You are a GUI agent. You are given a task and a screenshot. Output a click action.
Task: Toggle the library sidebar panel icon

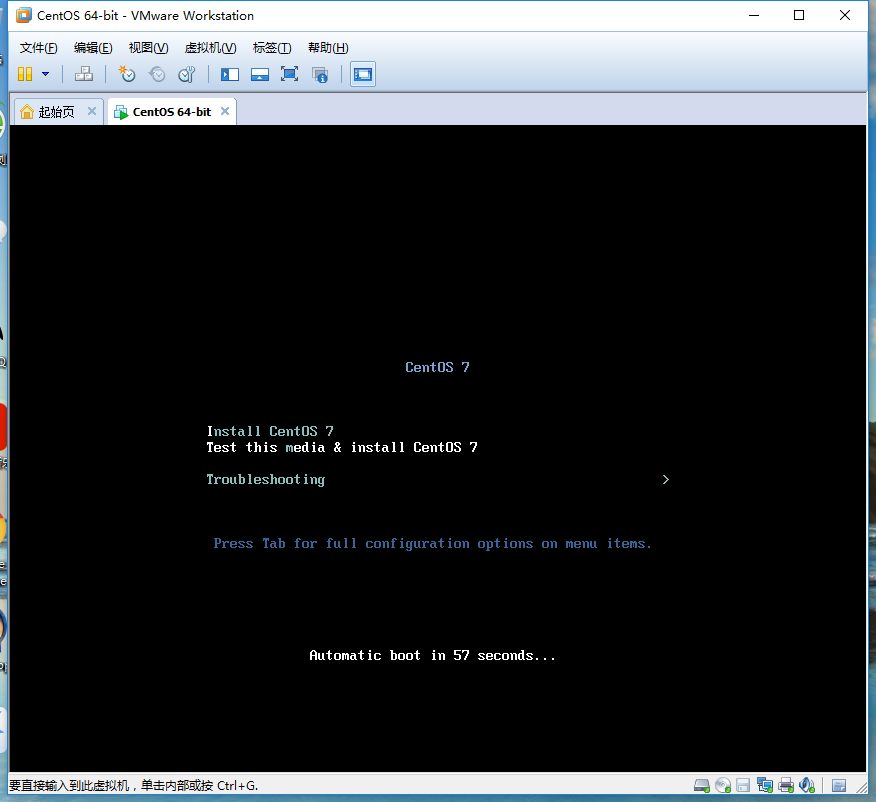coord(230,74)
